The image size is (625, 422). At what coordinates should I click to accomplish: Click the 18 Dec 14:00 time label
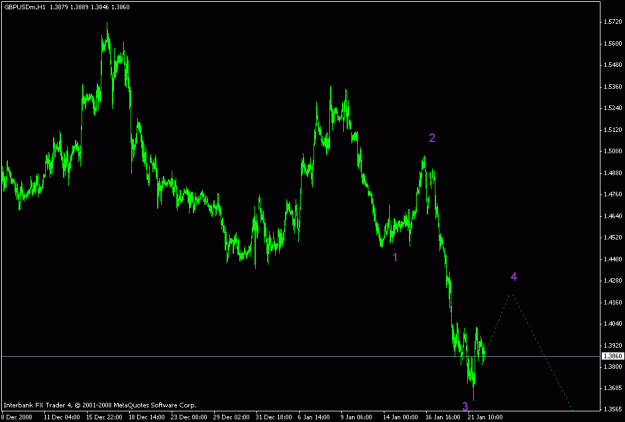[146, 417]
